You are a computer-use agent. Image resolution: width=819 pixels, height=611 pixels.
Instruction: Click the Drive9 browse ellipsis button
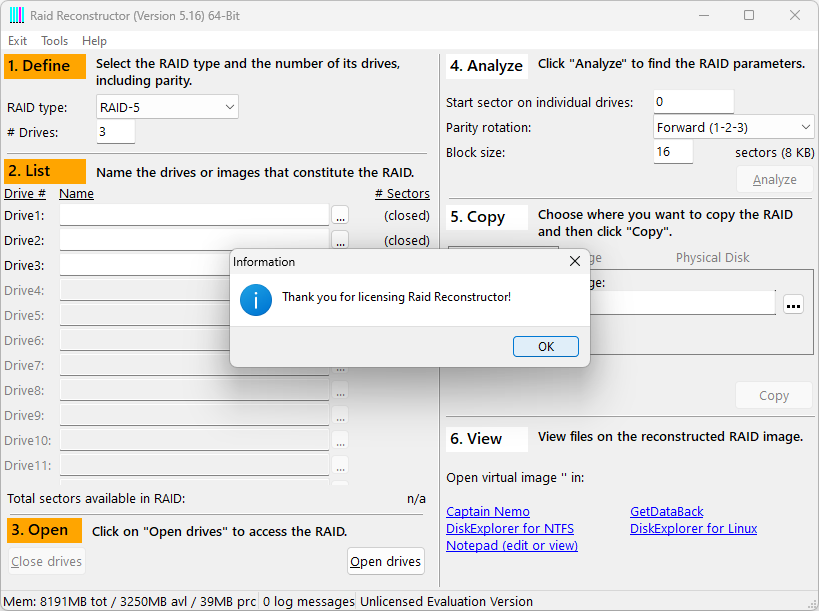pyautogui.click(x=340, y=415)
